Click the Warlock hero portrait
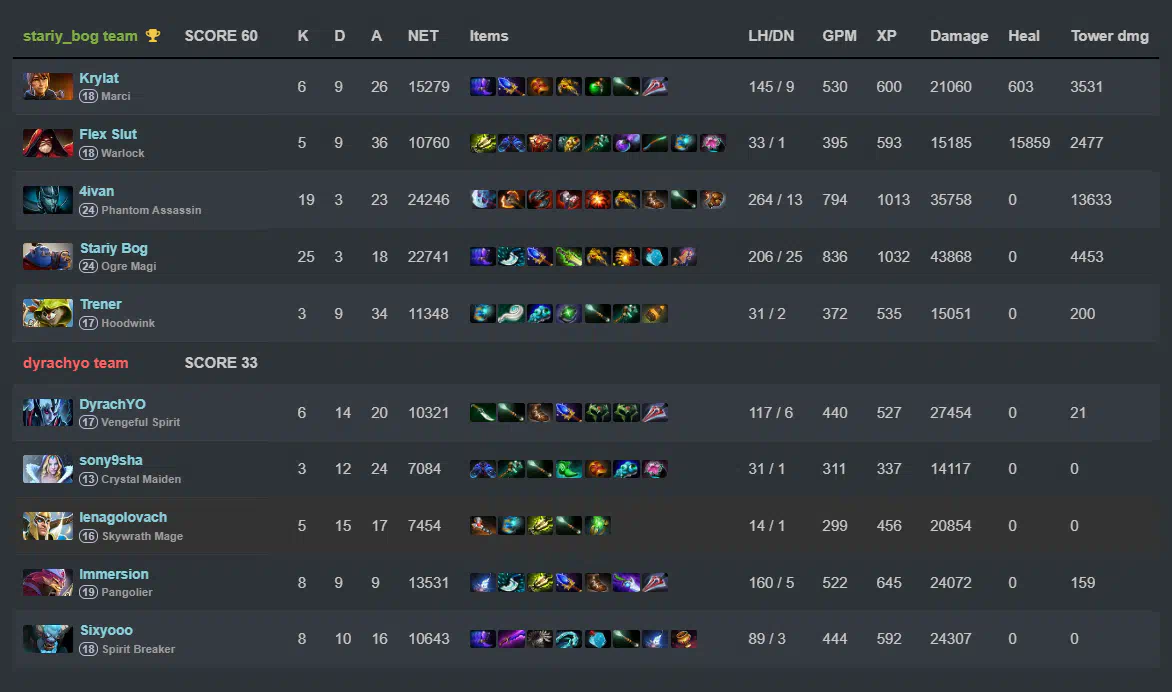This screenshot has width=1172, height=692. 48,143
